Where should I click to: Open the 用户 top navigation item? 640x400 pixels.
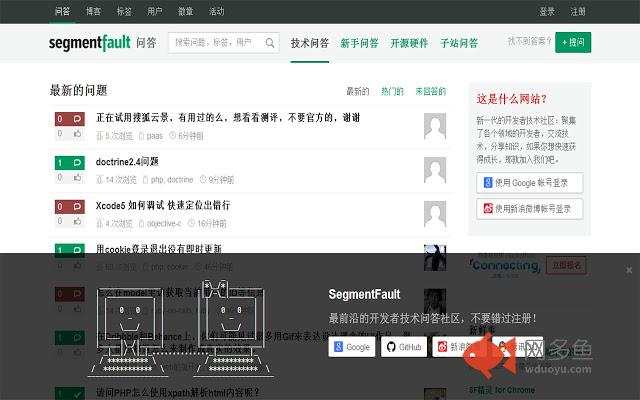click(x=155, y=11)
